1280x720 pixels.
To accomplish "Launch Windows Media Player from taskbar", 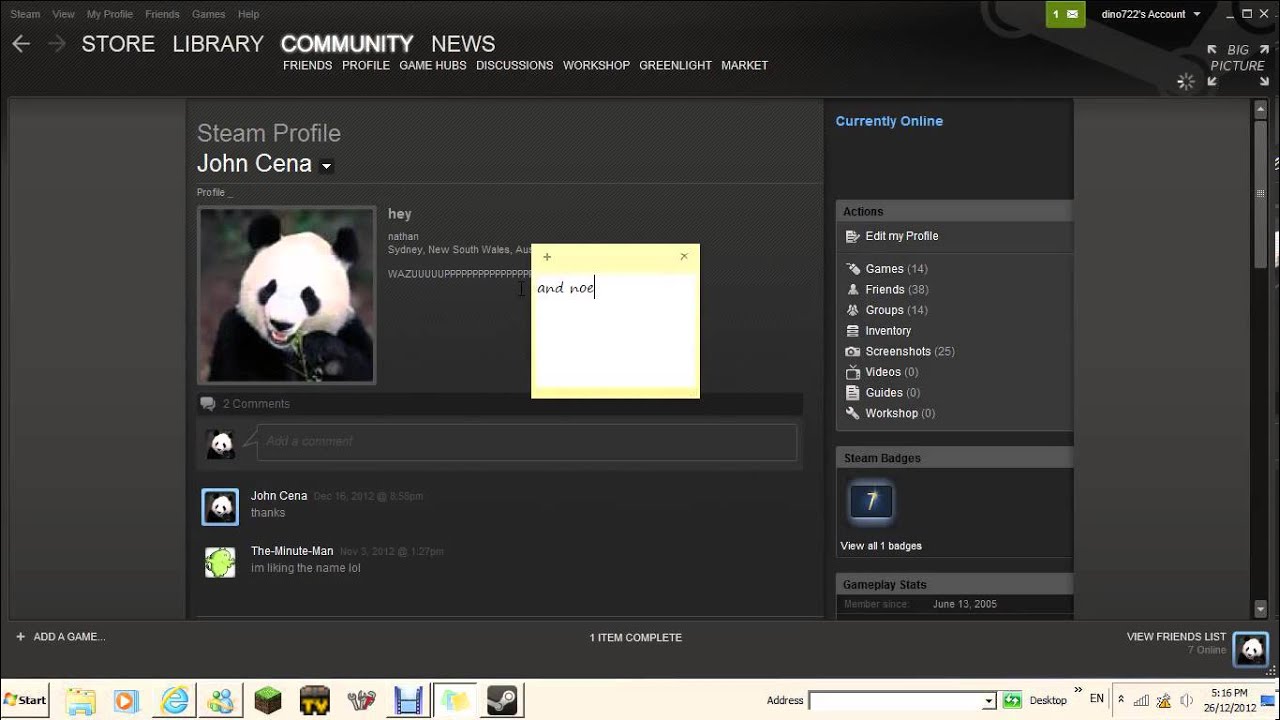I will coord(127,700).
